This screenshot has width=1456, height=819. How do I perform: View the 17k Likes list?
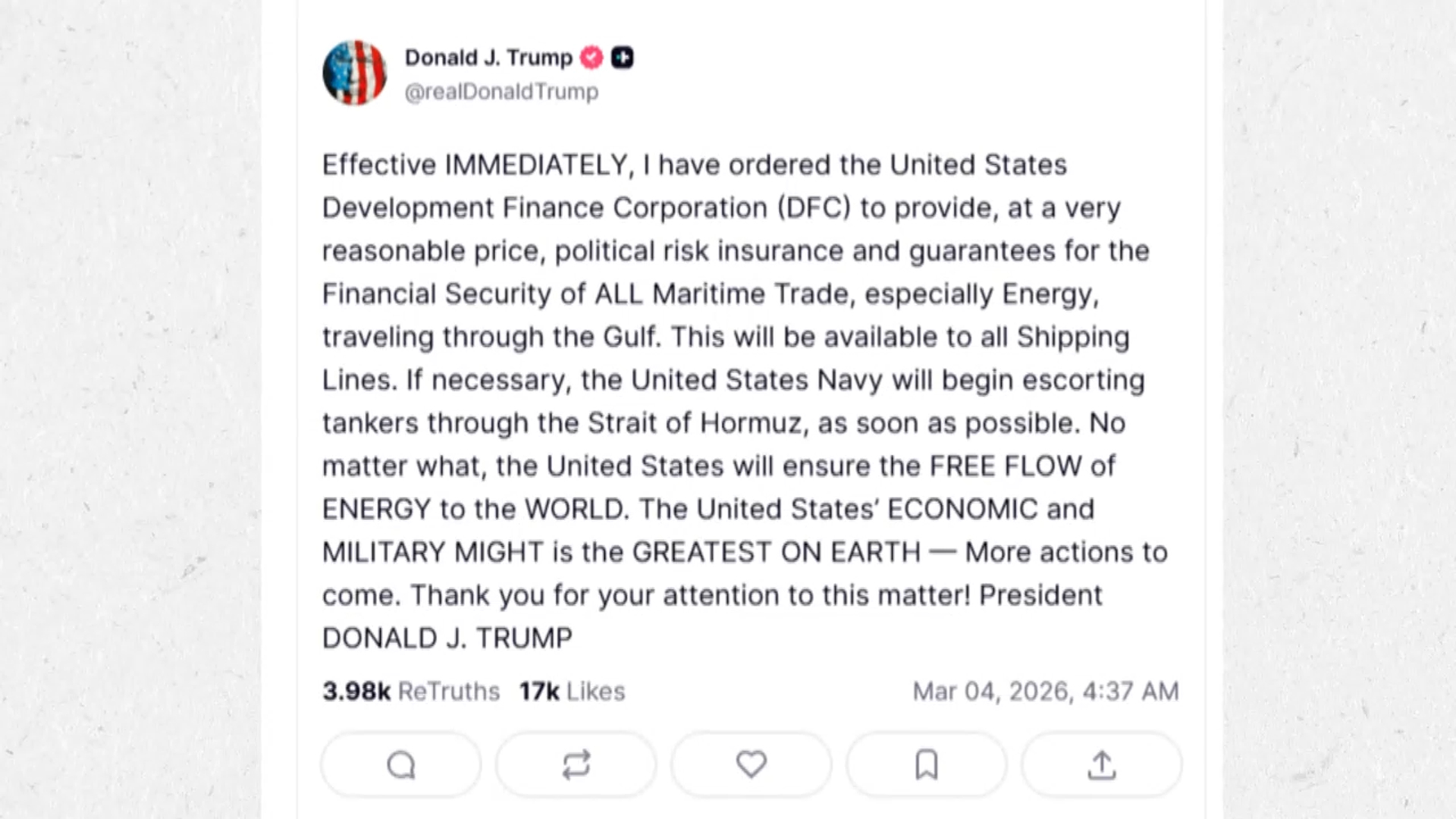[572, 692]
